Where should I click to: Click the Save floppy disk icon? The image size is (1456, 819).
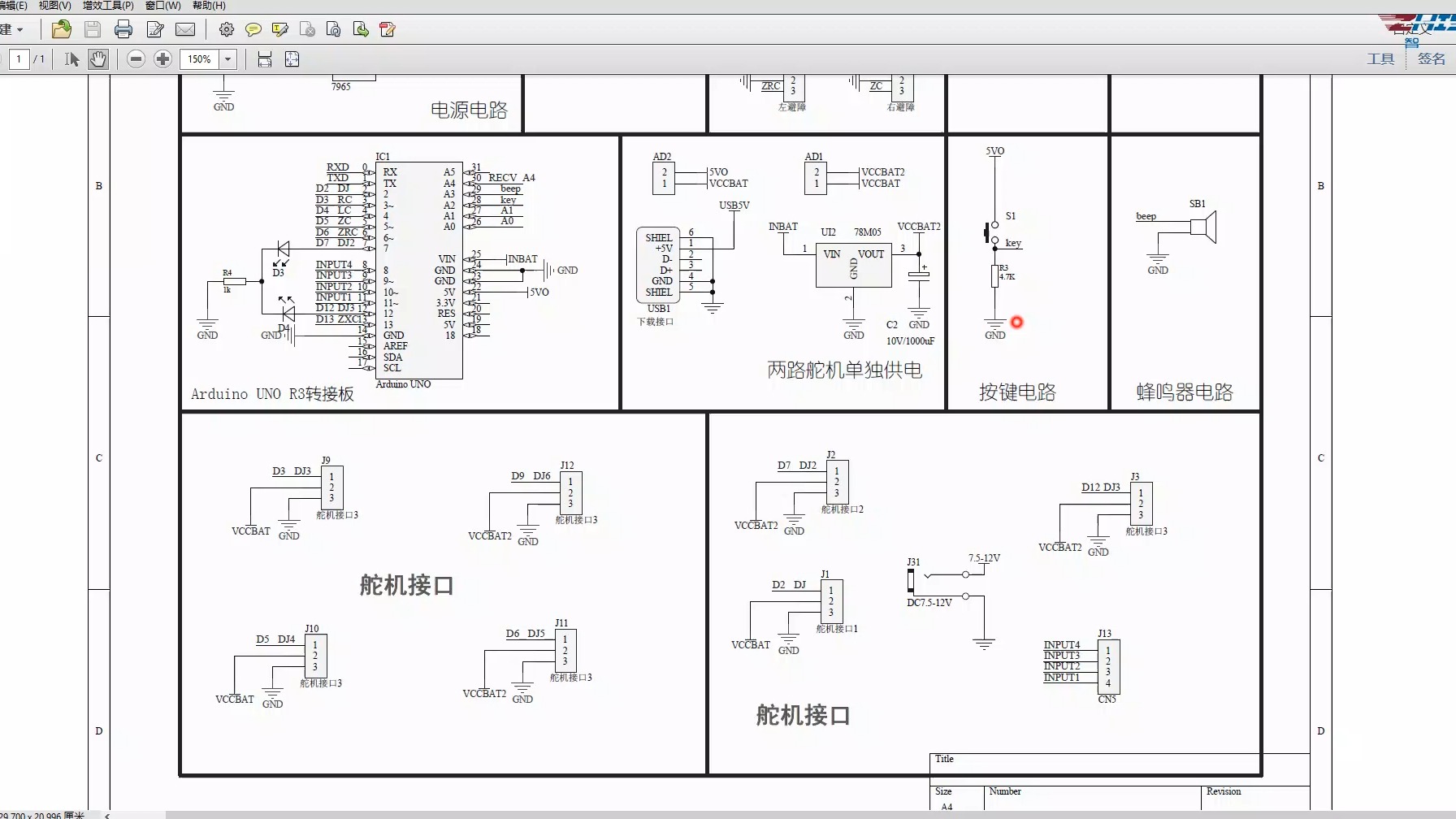93,30
